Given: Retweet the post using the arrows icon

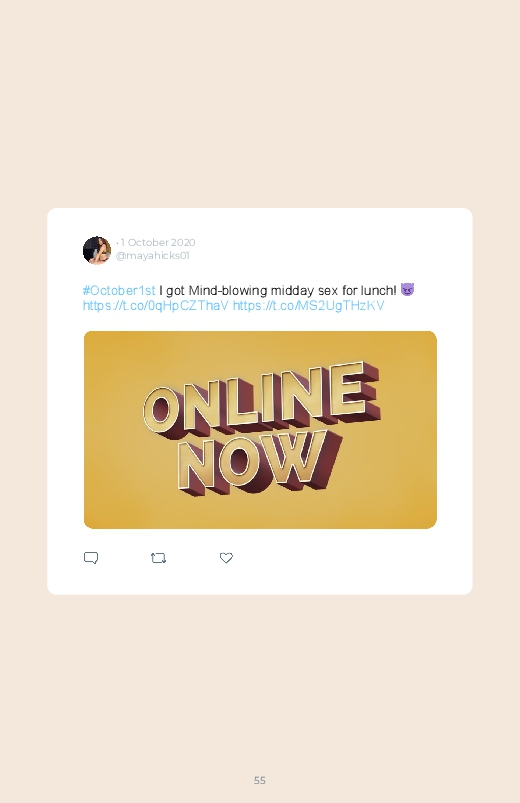Looking at the screenshot, I should (158, 558).
